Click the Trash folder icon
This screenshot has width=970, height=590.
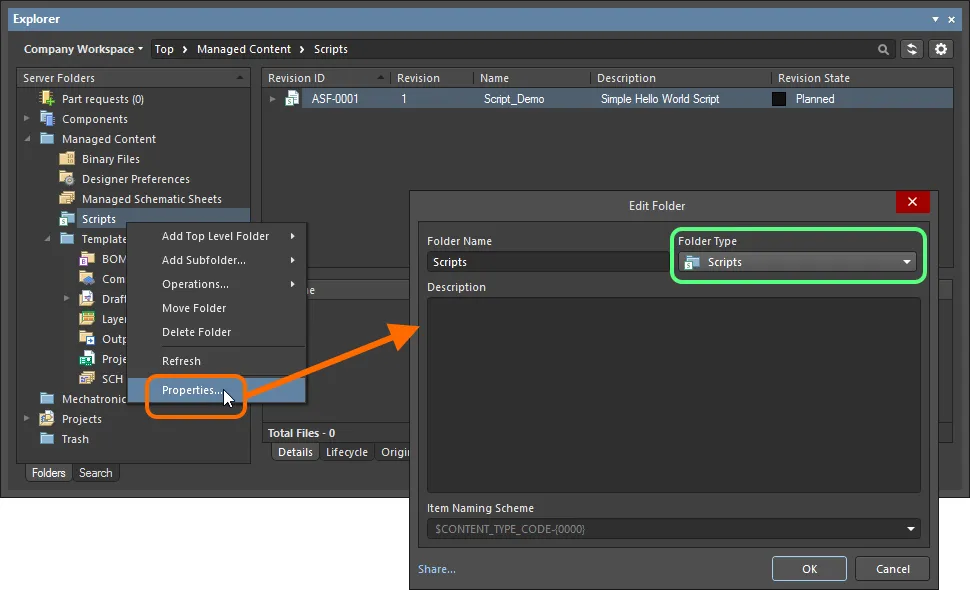point(47,438)
